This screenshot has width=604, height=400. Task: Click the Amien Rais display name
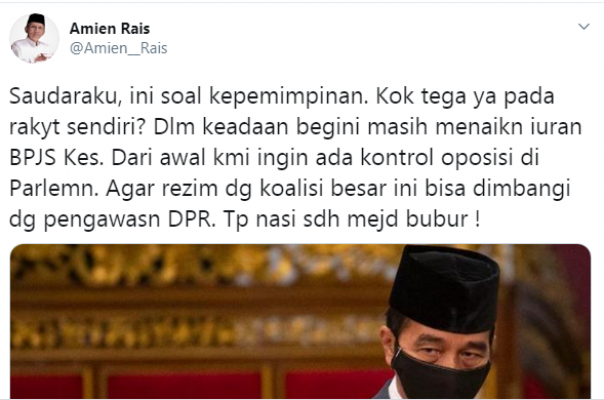pos(110,29)
